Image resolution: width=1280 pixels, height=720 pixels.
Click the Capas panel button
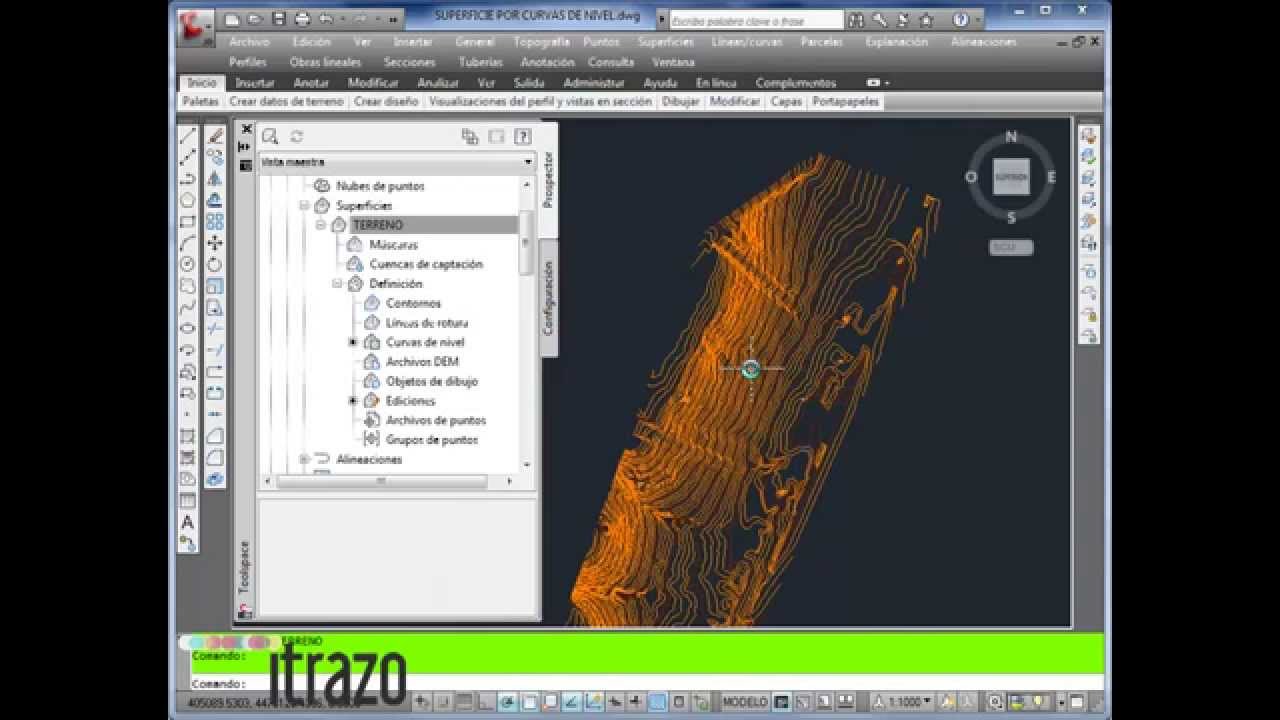tap(787, 102)
